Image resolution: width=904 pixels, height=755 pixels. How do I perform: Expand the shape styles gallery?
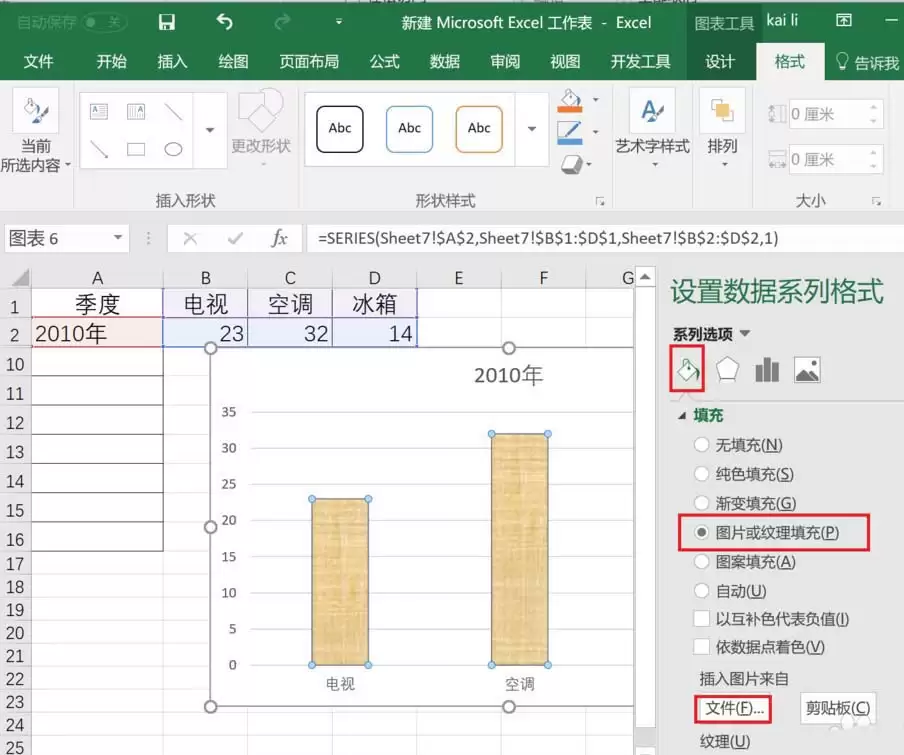[x=532, y=129]
